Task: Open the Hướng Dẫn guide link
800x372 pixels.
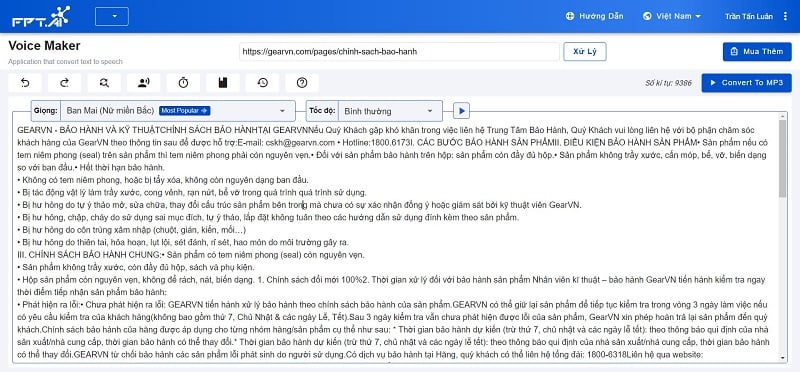Action: pos(594,16)
